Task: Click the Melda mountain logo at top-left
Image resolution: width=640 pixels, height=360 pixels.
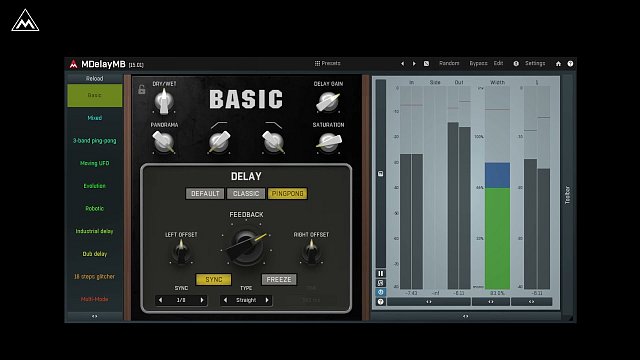Action: coord(25,20)
